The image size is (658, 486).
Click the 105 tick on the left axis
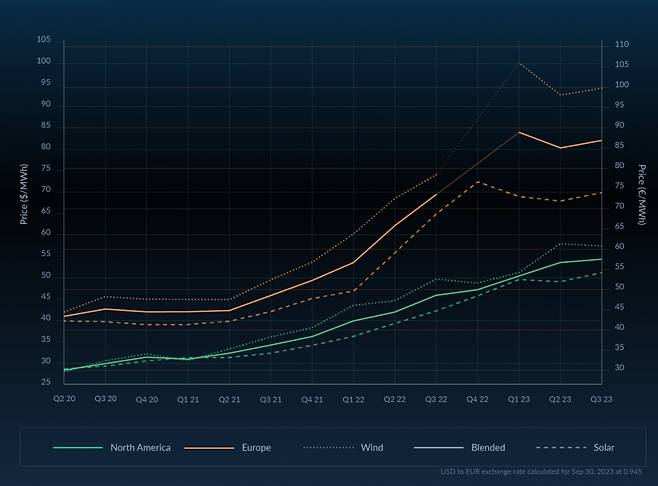[43, 39]
